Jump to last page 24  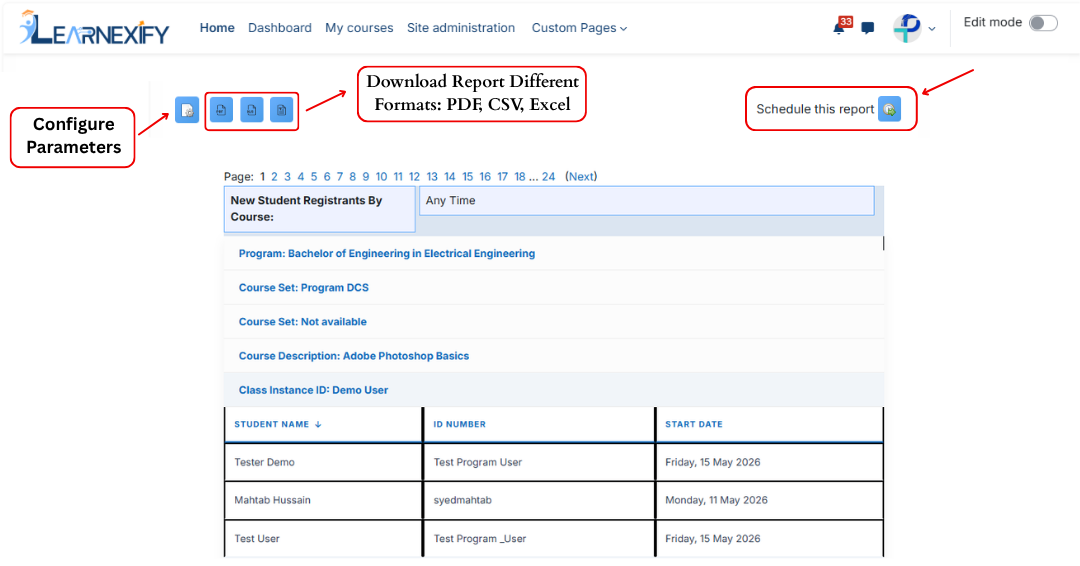click(548, 177)
